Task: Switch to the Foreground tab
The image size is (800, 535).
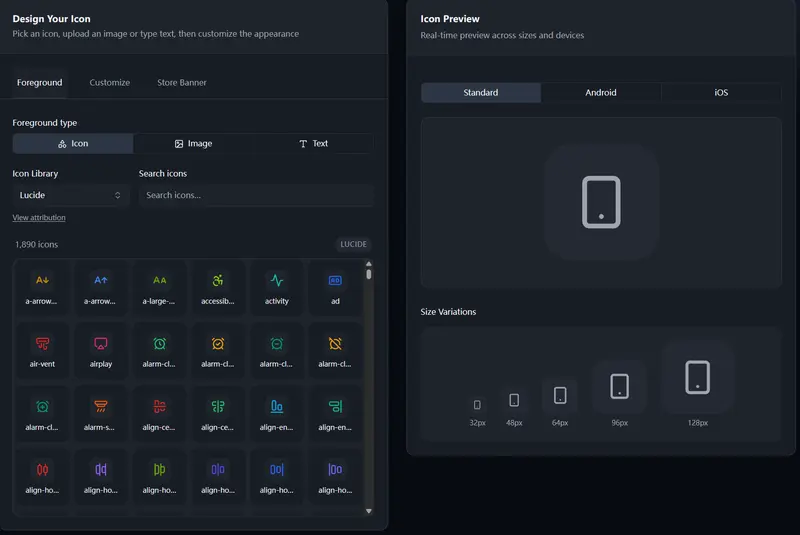Action: [39, 83]
